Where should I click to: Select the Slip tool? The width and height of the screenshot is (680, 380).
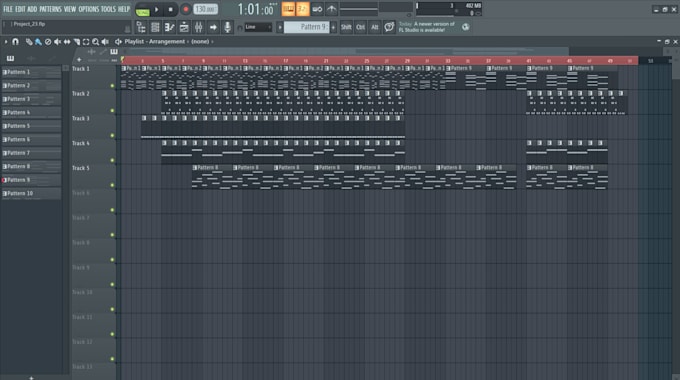point(67,42)
